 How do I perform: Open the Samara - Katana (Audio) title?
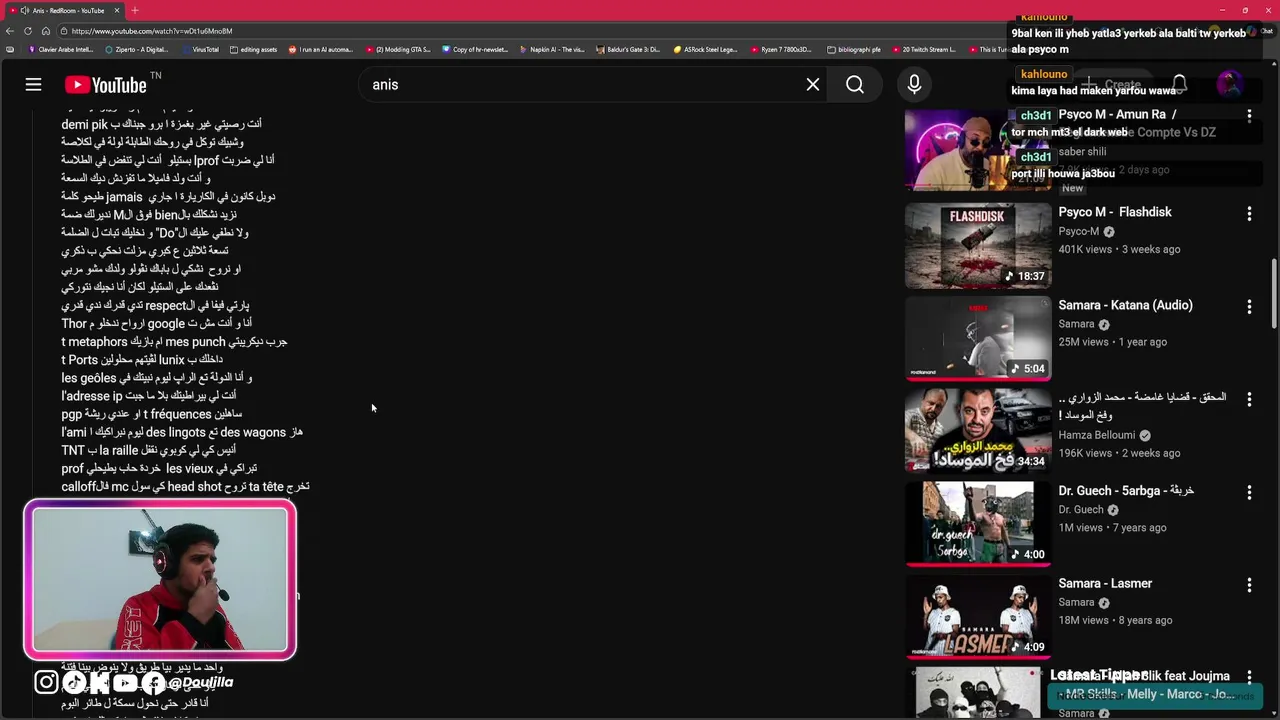click(x=1125, y=305)
